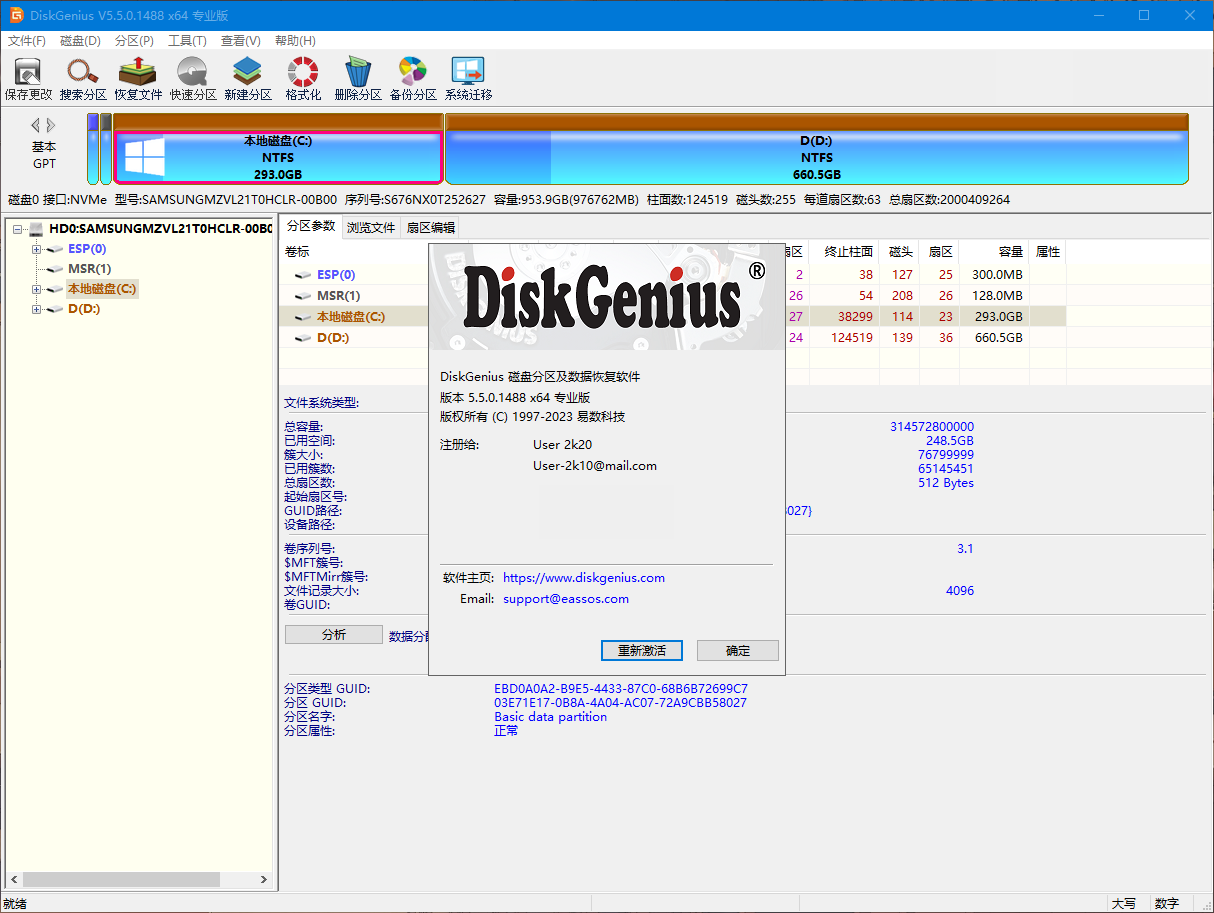Viewport: 1214px width, 913px height.
Task: Click the 重新激活 button
Action: click(641, 650)
